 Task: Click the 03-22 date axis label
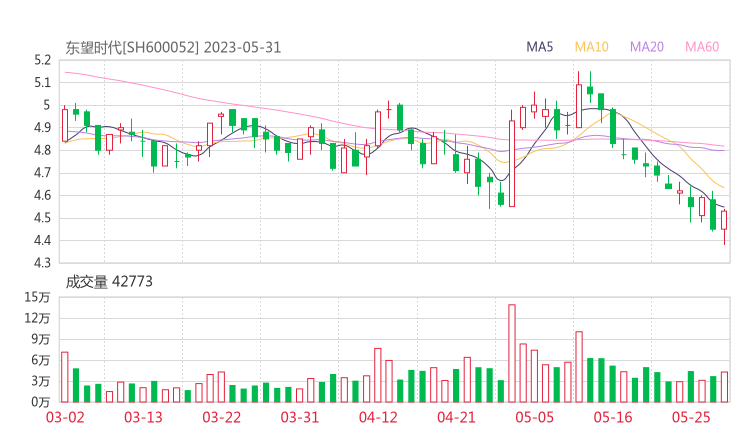[221, 417]
